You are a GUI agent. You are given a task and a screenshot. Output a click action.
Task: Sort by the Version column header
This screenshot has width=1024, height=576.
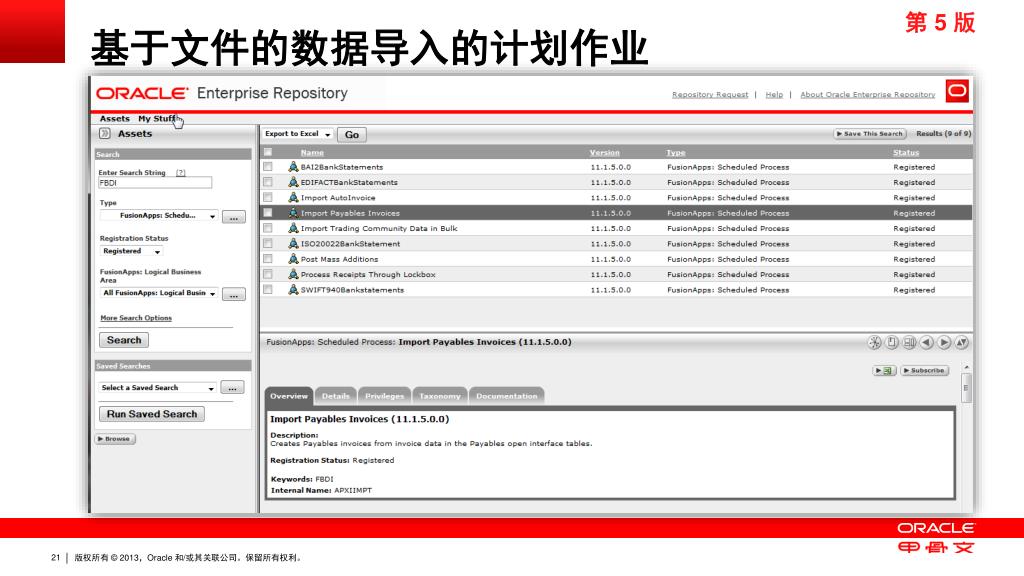click(605, 153)
